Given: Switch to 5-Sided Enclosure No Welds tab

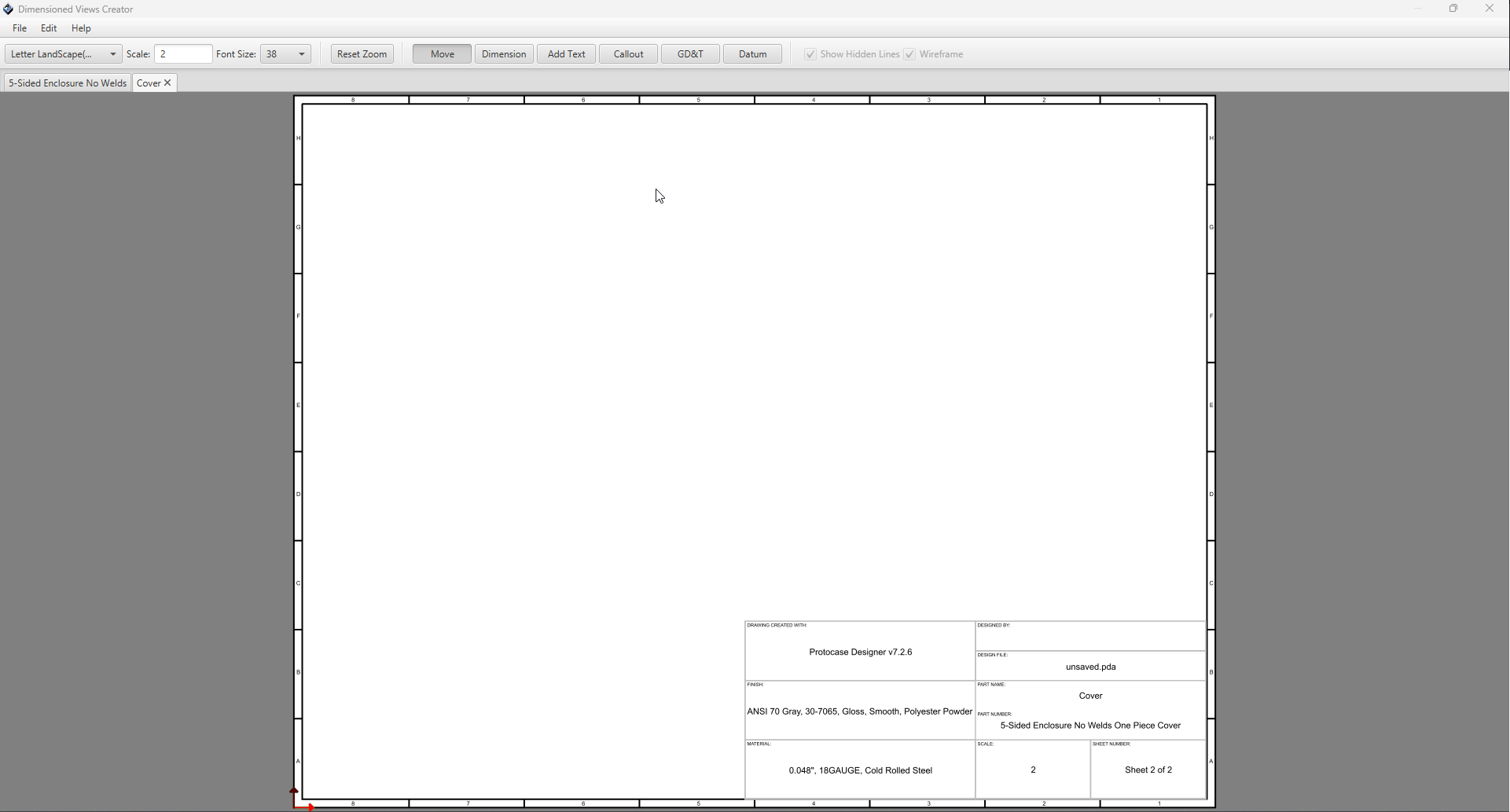Looking at the screenshot, I should tap(68, 83).
